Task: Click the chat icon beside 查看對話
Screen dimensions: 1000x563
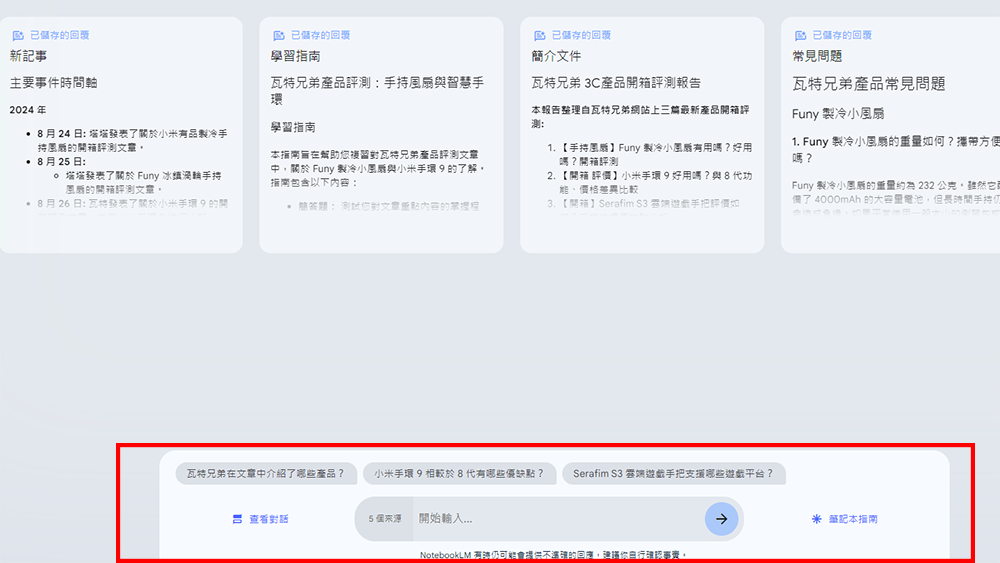Action: tap(237, 519)
